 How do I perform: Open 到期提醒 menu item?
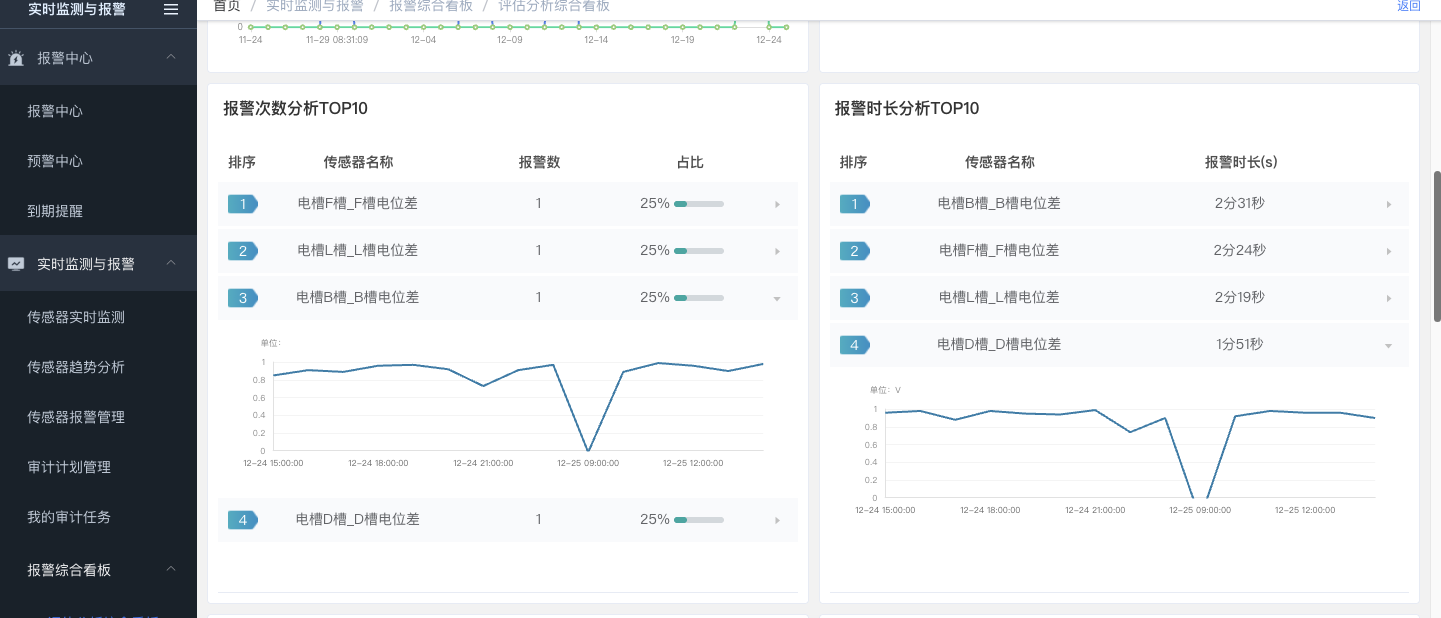tap(55, 211)
